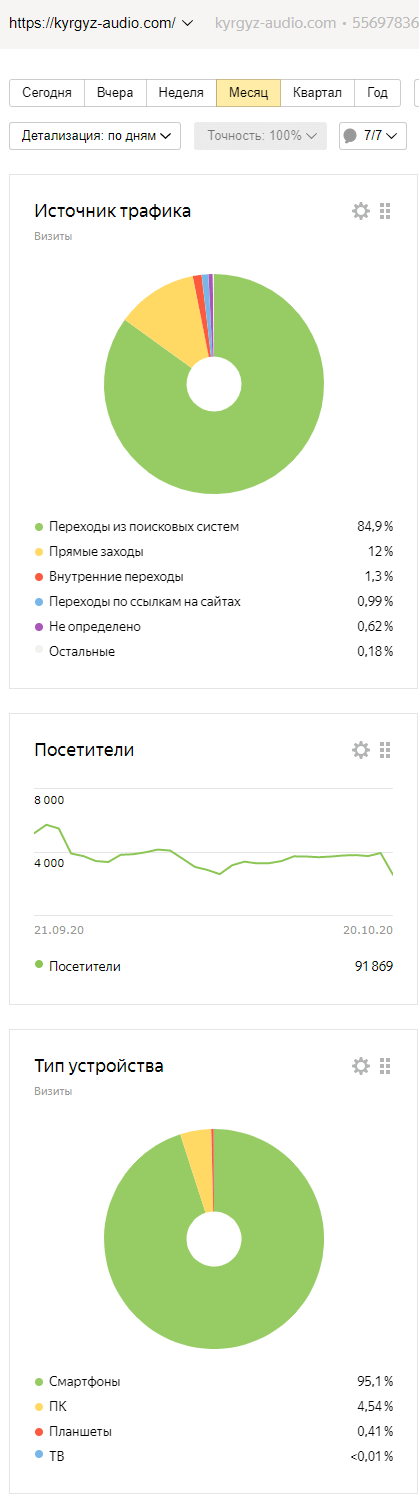This screenshot has width=419, height=1496.
Task: Switch to the Год period
Action: (x=377, y=93)
